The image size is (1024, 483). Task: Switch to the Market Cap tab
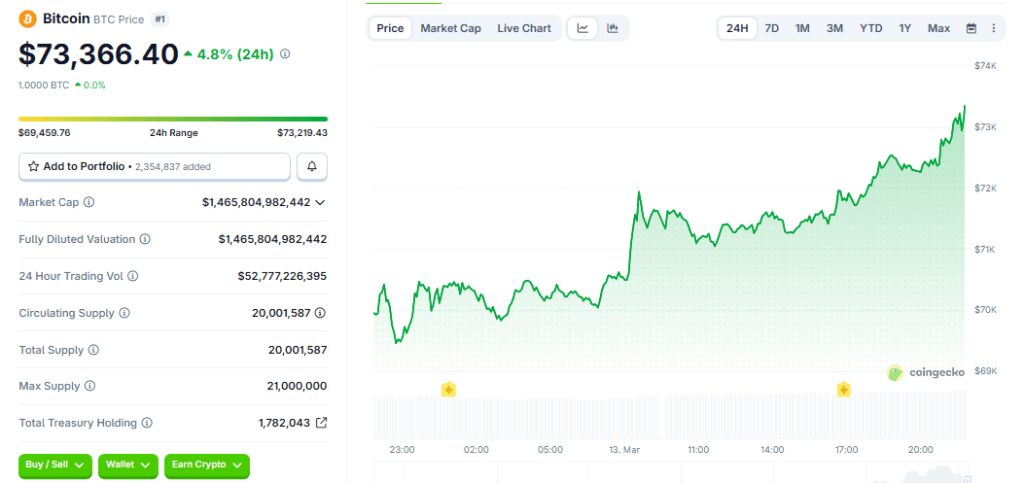[450, 28]
